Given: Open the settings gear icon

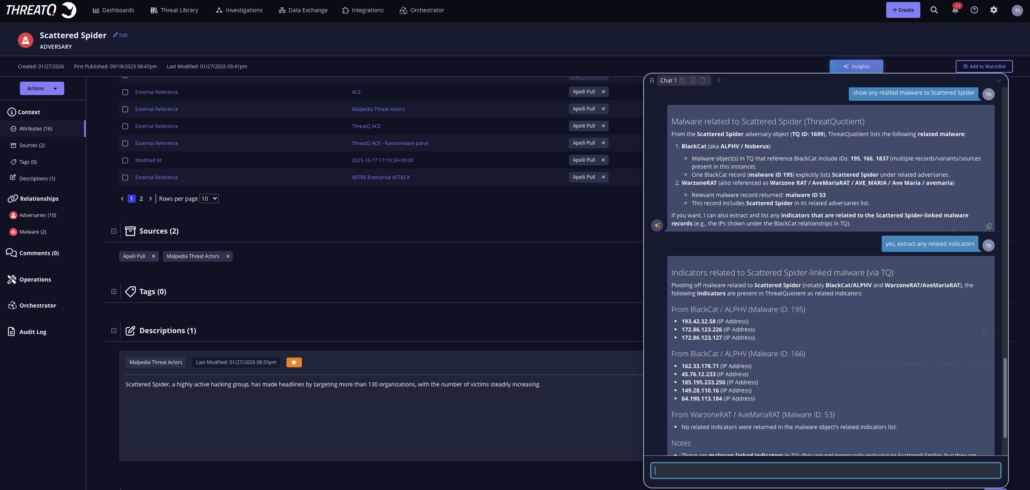Looking at the screenshot, I should point(993,10).
